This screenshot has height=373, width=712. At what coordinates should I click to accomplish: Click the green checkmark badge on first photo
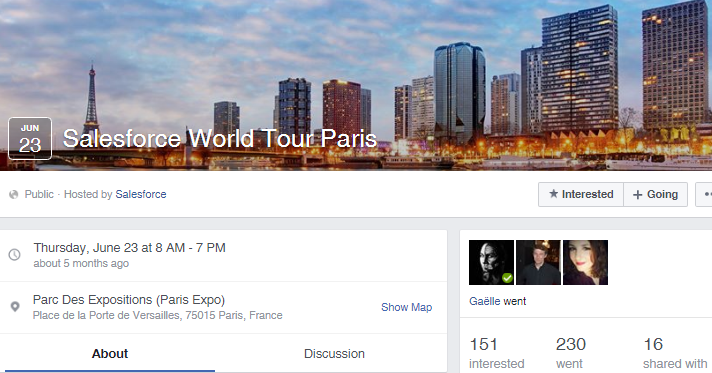click(507, 278)
